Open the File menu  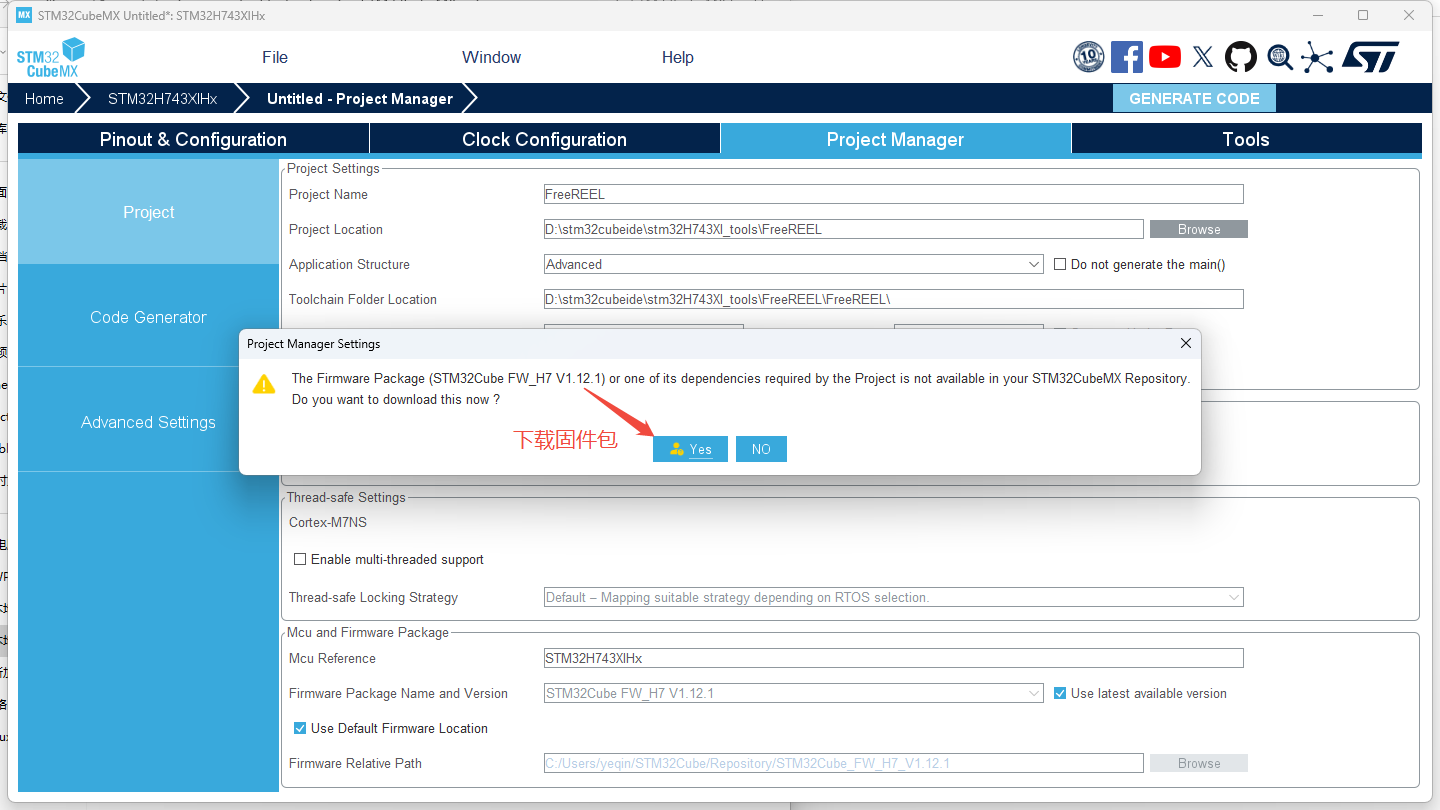[x=275, y=58]
